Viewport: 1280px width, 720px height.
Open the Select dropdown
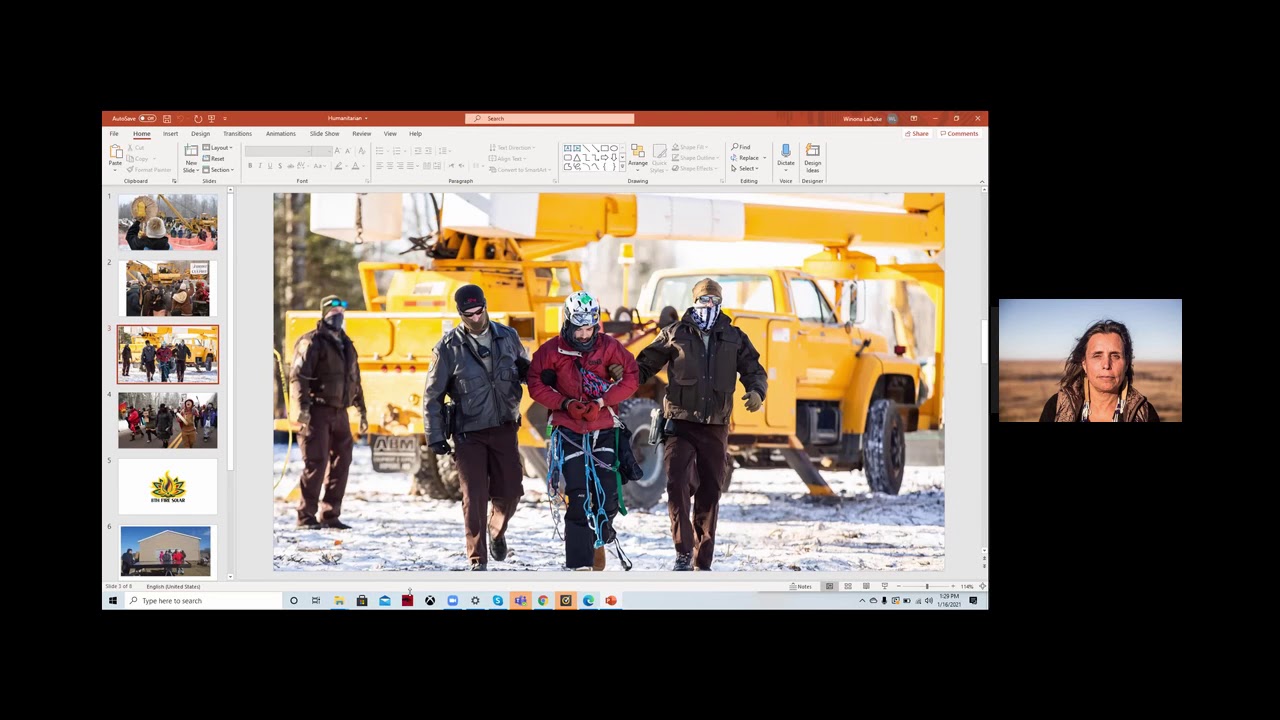click(x=746, y=169)
